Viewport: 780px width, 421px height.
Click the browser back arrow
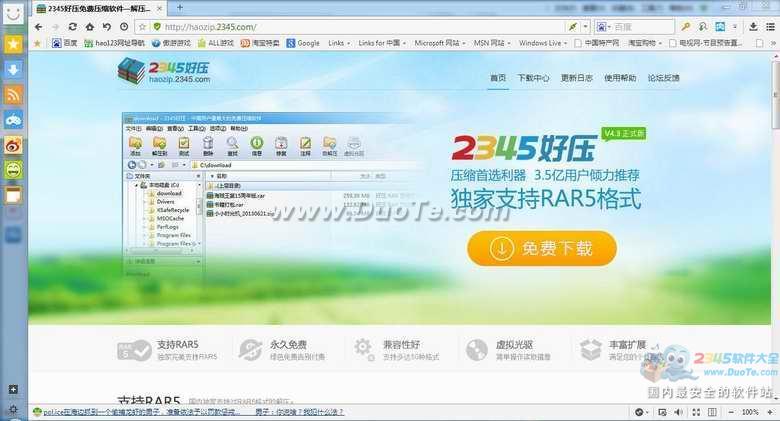[x=38, y=27]
